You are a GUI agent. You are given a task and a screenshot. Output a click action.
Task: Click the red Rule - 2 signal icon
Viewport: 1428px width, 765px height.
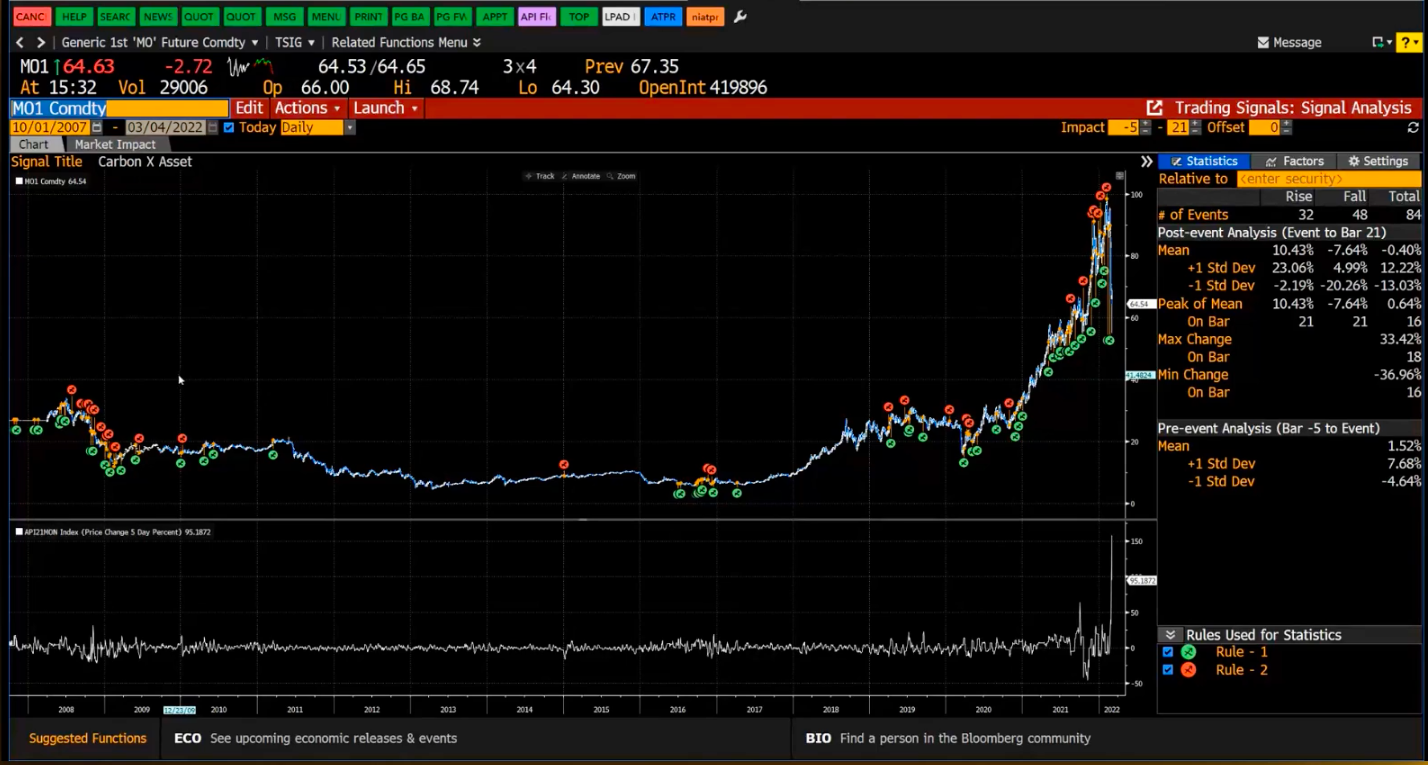1188,670
